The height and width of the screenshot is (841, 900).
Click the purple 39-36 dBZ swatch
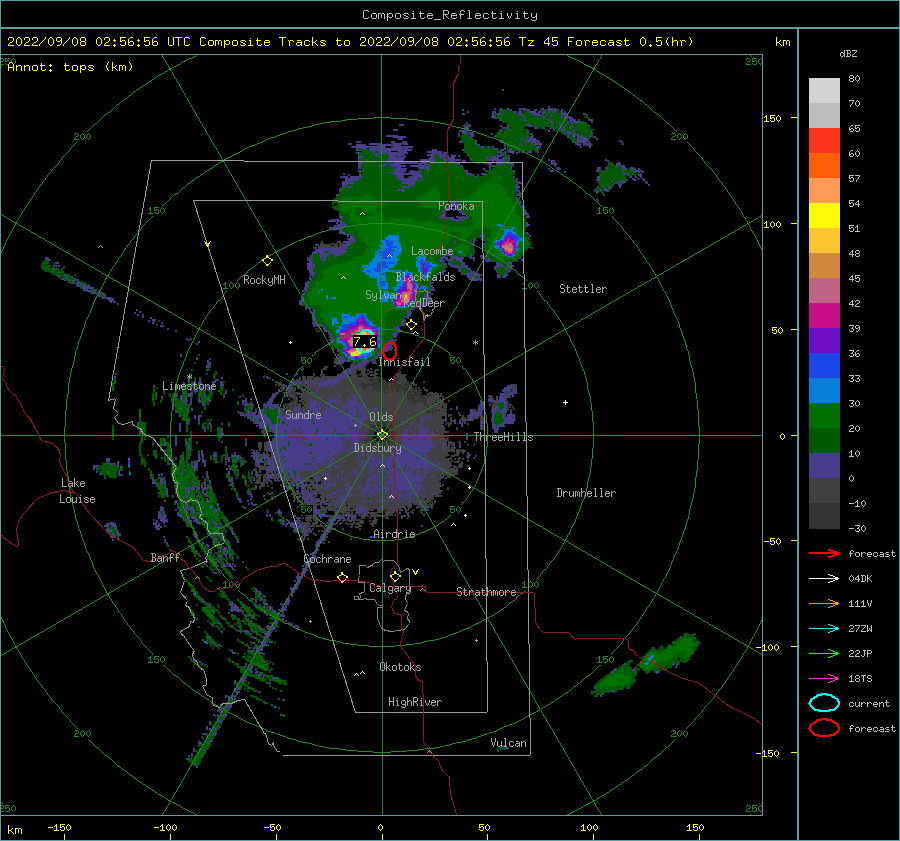(824, 340)
